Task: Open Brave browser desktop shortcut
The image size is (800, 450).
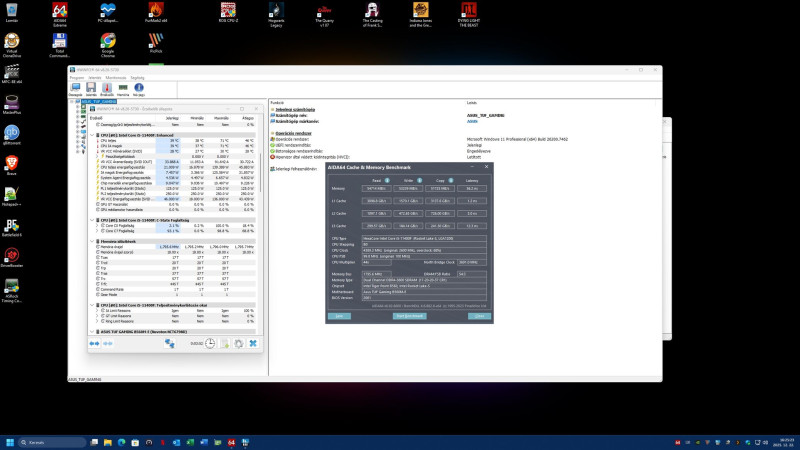Action: (x=11, y=166)
